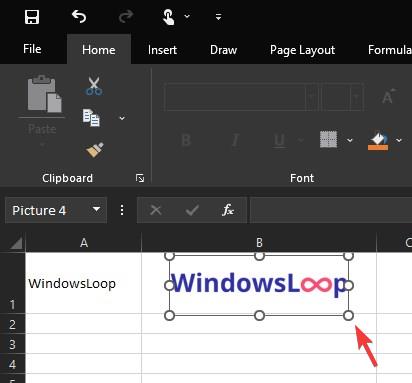Select row 3 header
The image size is (412, 383).
tap(12, 344)
